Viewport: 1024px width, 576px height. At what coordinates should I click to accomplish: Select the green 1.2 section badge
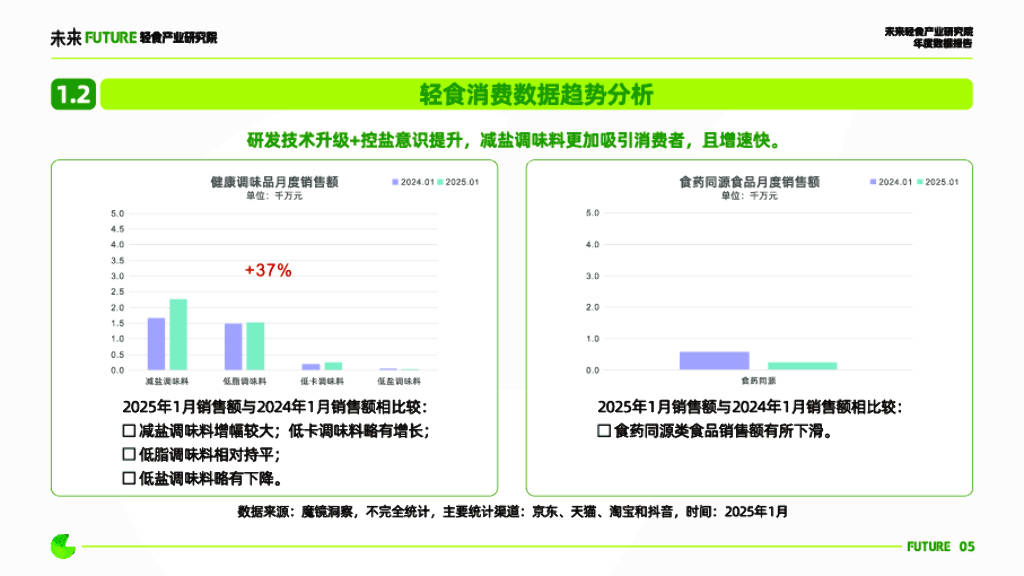(75, 93)
